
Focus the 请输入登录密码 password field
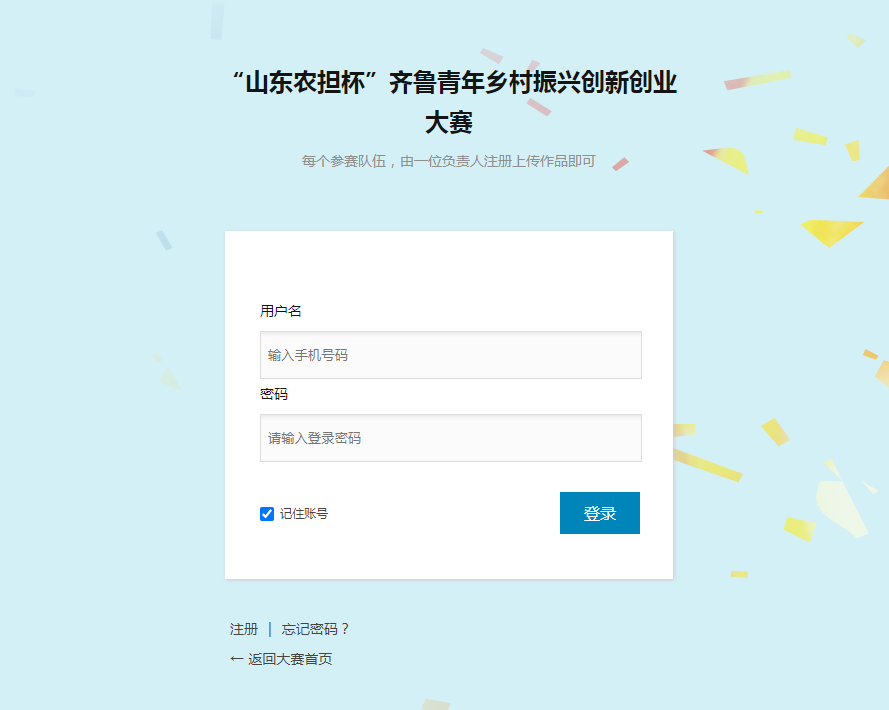click(451, 438)
